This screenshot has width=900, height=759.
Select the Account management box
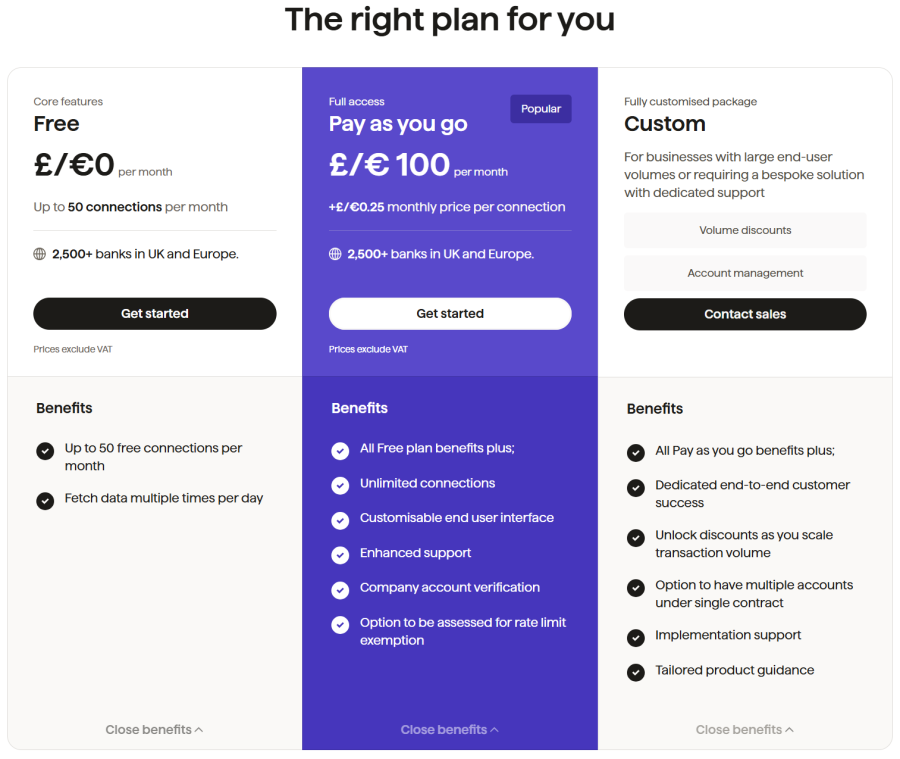745,273
